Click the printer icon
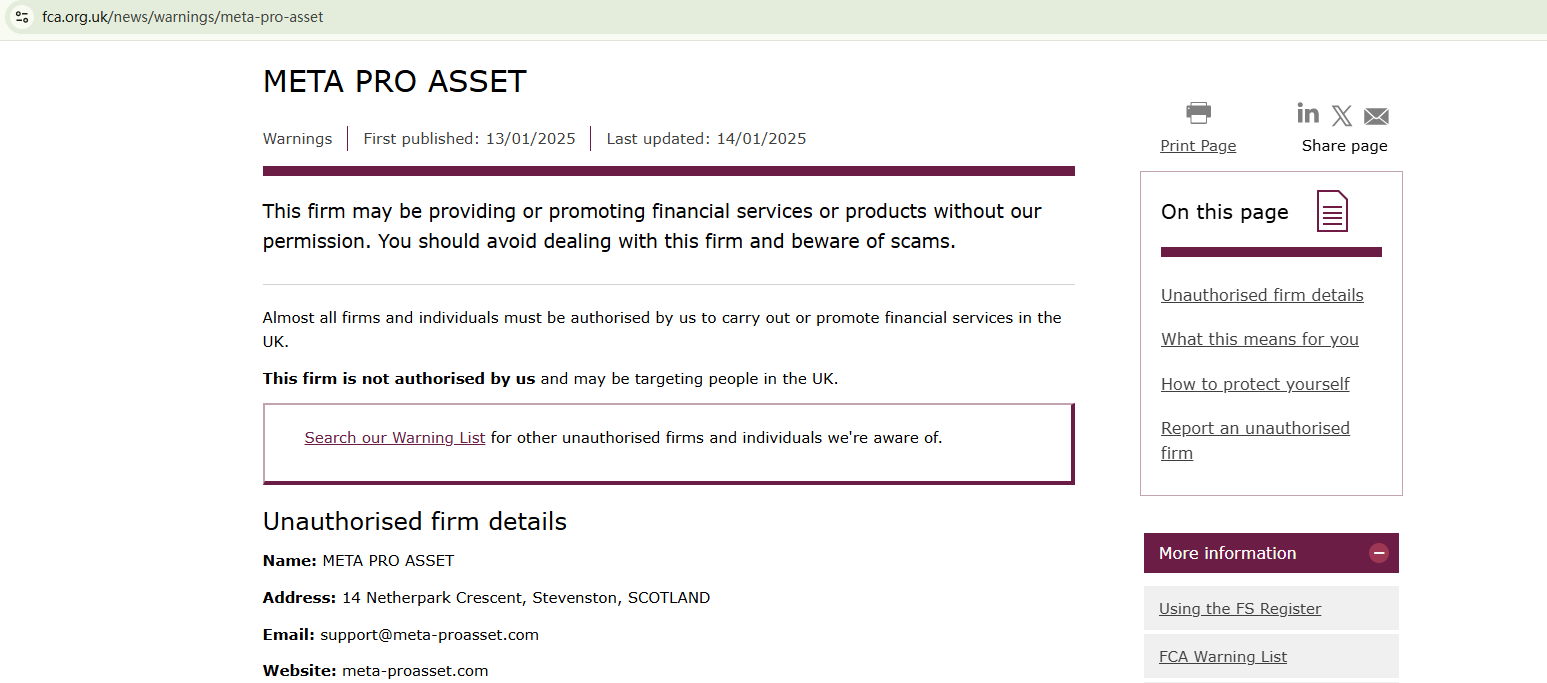1547x683 pixels. pos(1198,113)
